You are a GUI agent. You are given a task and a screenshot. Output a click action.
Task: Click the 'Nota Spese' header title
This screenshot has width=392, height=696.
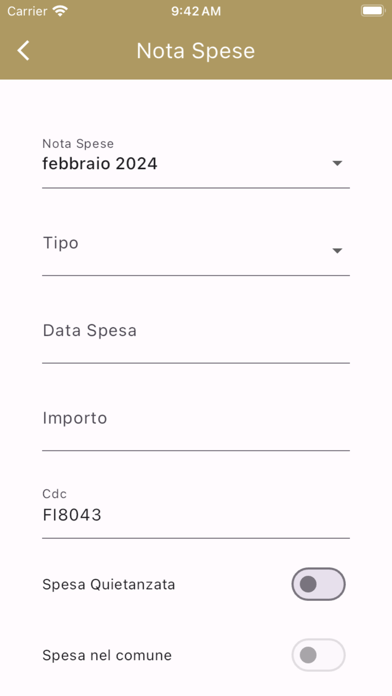click(x=196, y=51)
